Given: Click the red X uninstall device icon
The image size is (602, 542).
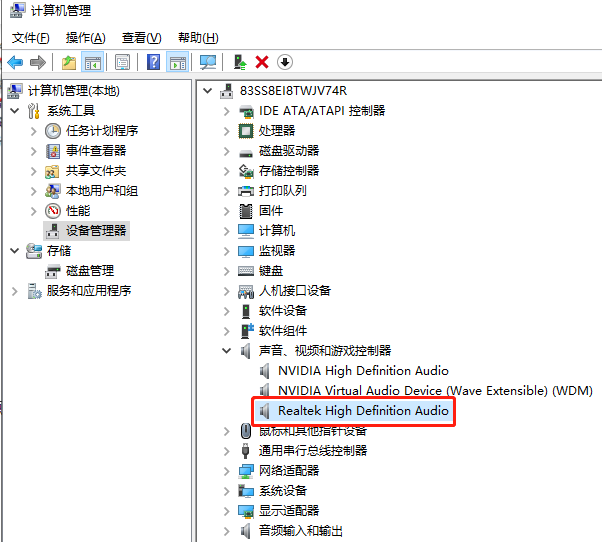Looking at the screenshot, I should point(262,62).
